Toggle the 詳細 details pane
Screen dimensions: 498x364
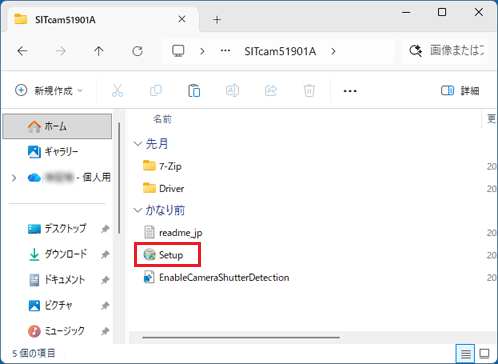click(460, 90)
